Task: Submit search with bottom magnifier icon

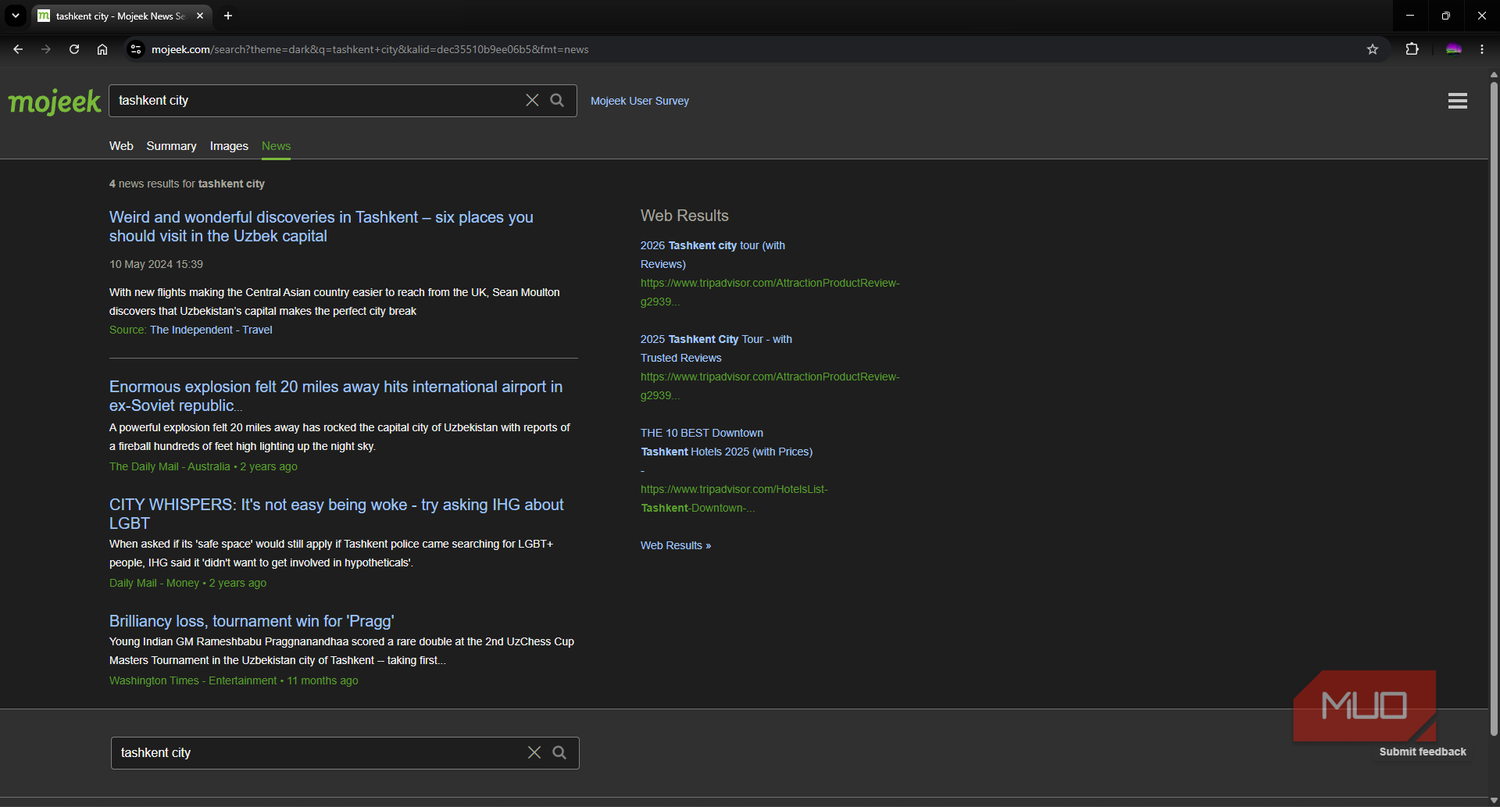Action: 559,753
